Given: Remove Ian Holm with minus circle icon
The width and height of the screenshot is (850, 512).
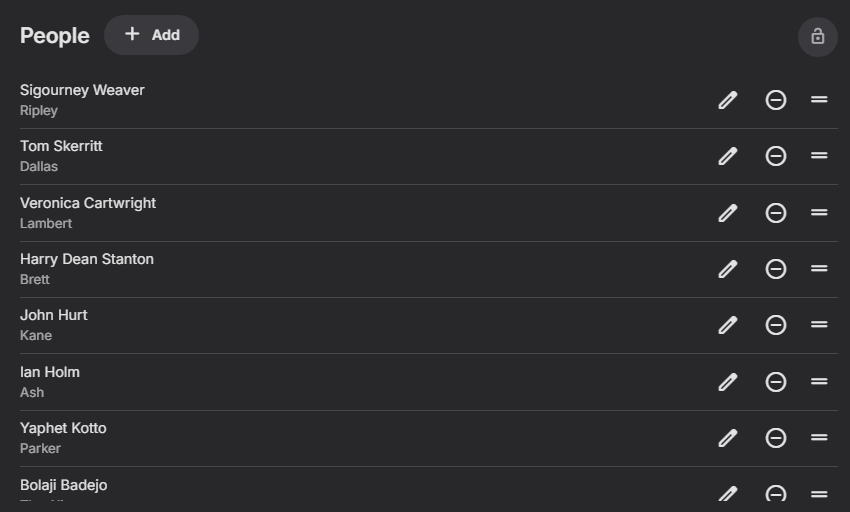Looking at the screenshot, I should (x=776, y=382).
